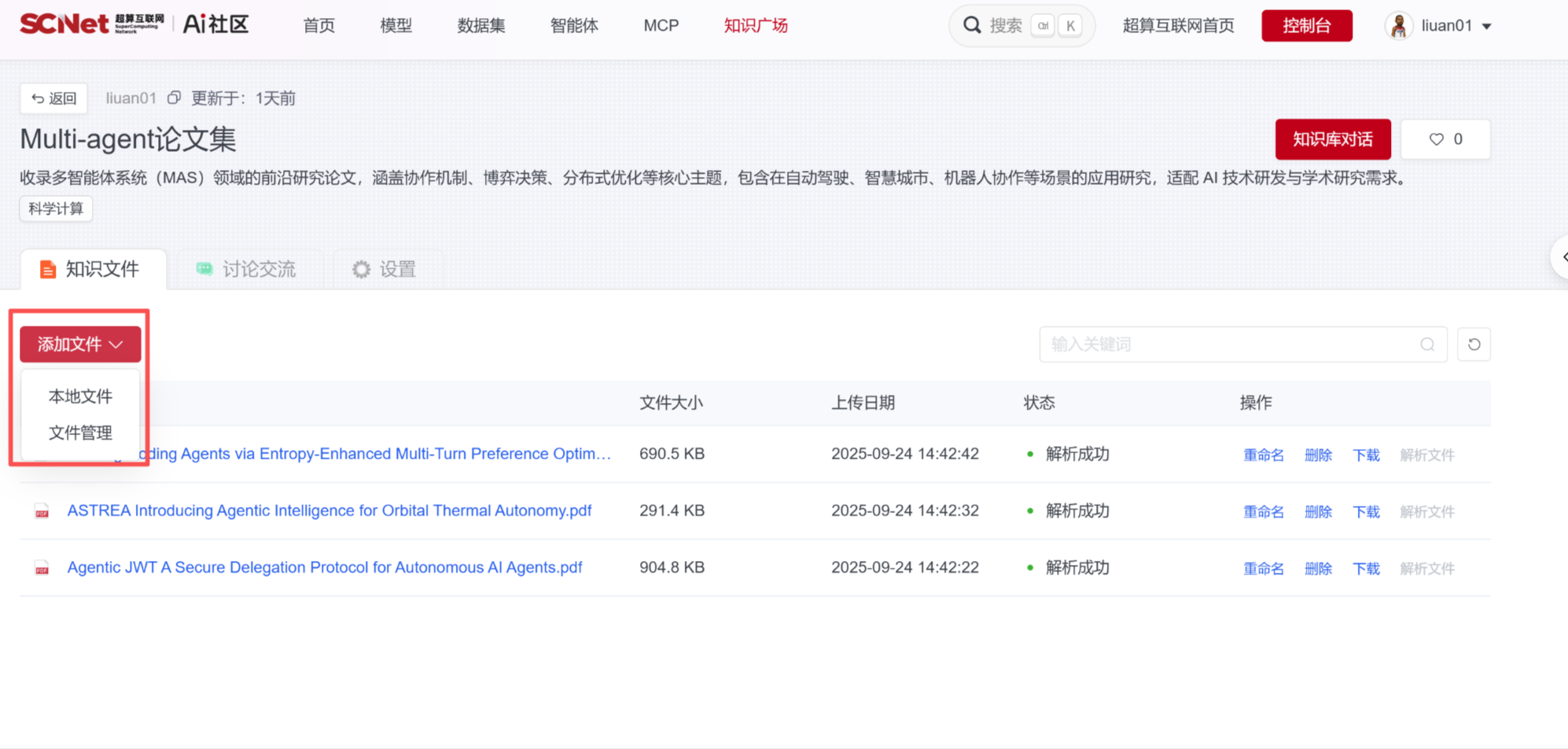Viewport: 1568px width, 749px height.
Task: Click the refresh icon beside keyword search
Action: tap(1474, 345)
